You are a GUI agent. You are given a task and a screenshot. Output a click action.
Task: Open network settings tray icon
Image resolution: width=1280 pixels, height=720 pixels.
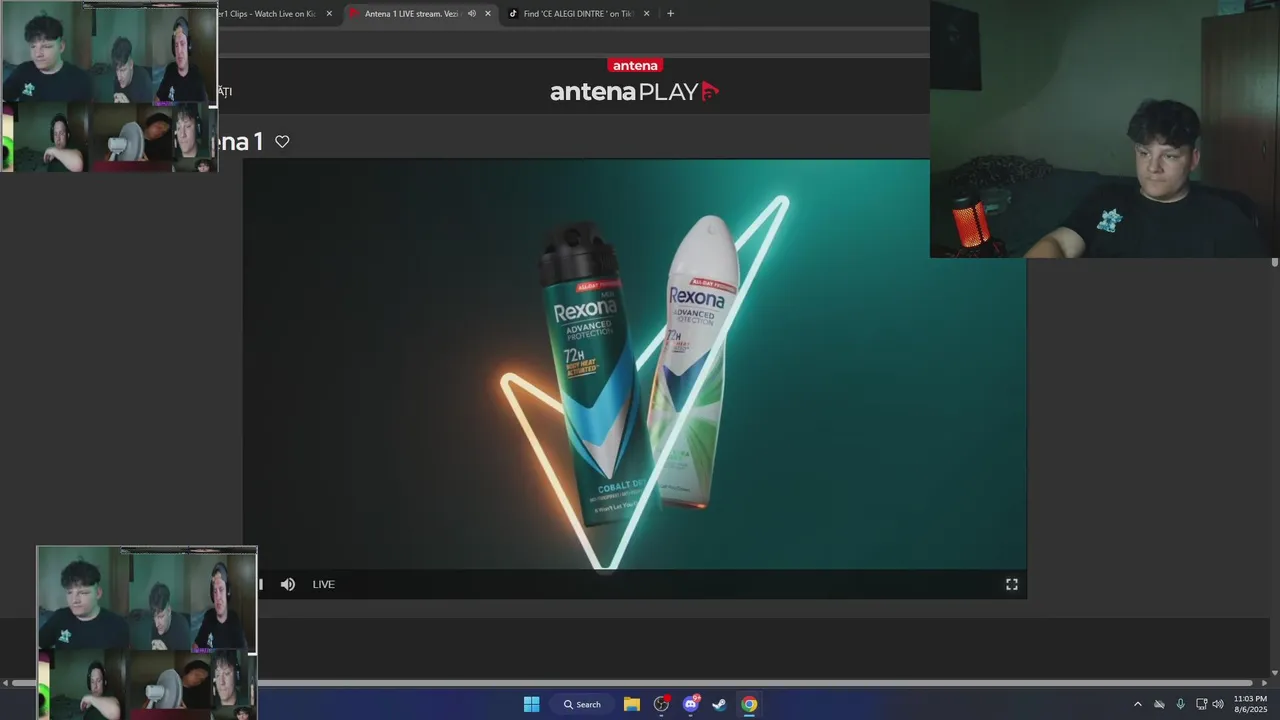1201,704
